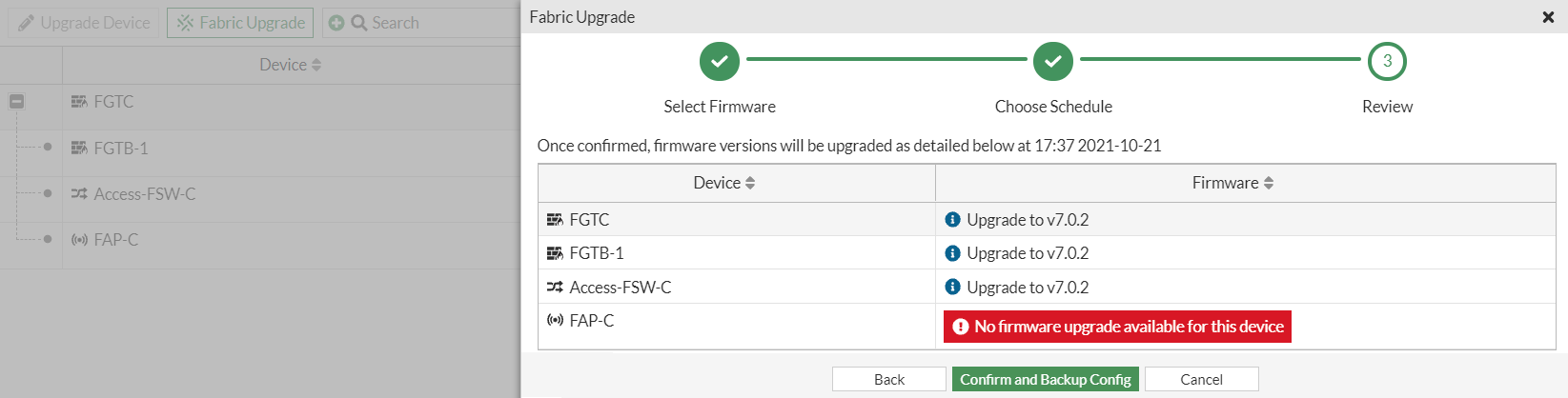The image size is (1568, 398).
Task: Select the Review step number 3 circle
Action: point(1387,62)
